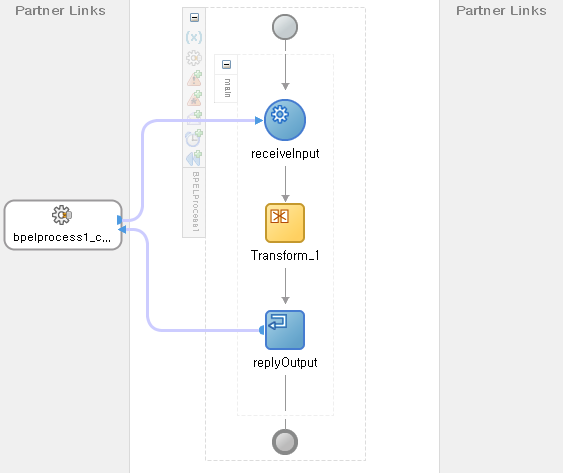The height and width of the screenshot is (473, 563).
Task: Click the main sequence label
Action: 227,88
